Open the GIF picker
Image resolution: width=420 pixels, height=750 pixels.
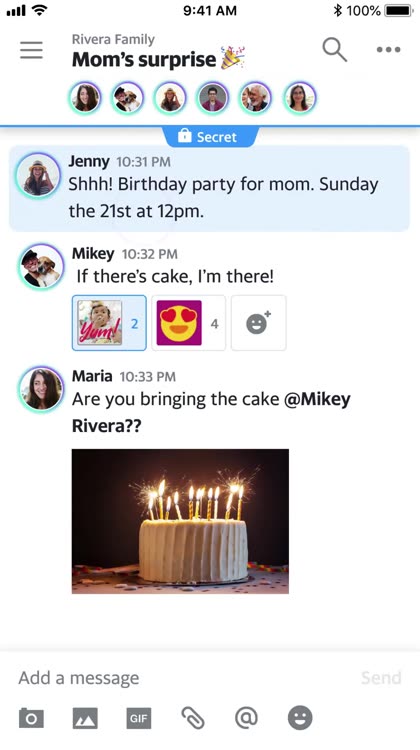(139, 718)
